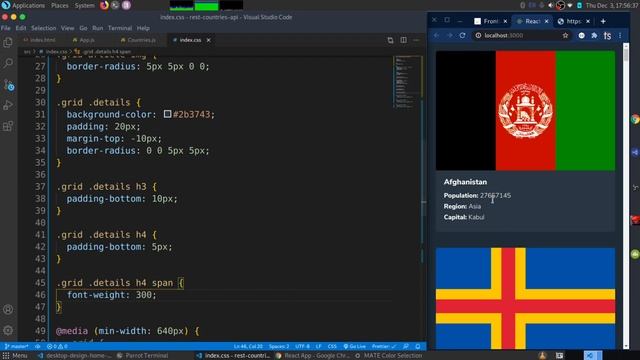Click the browser Forward arrow
This screenshot has width=640, height=360.
[449, 36]
